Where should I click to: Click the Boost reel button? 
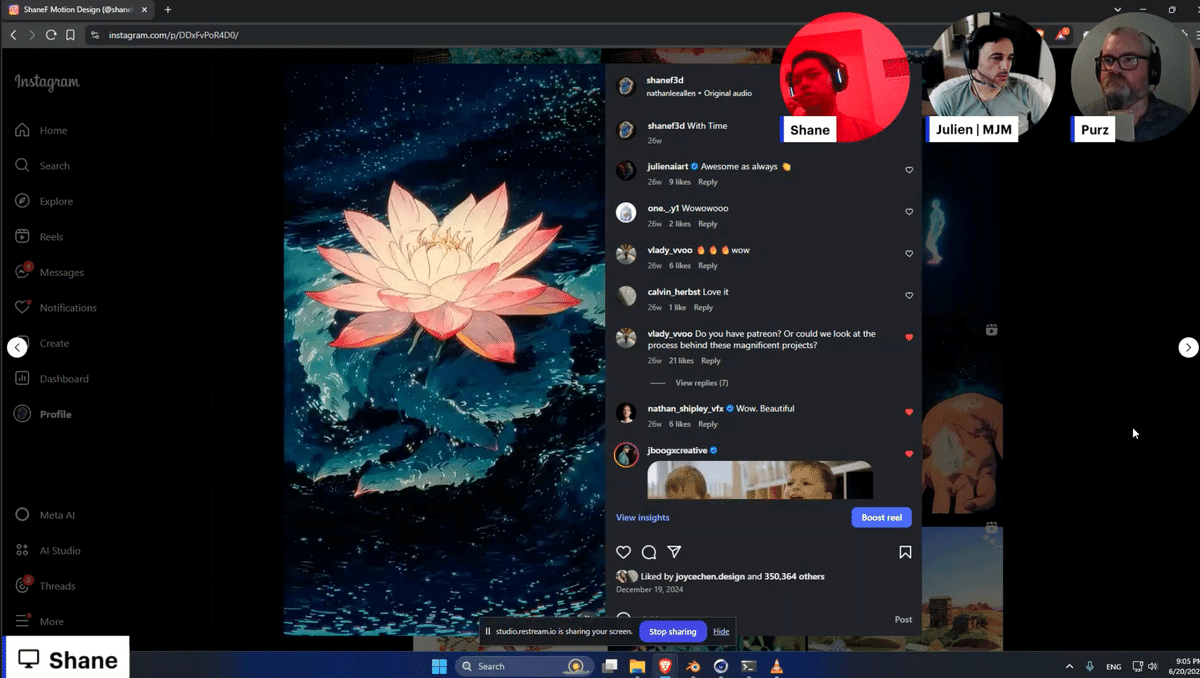[x=881, y=517]
